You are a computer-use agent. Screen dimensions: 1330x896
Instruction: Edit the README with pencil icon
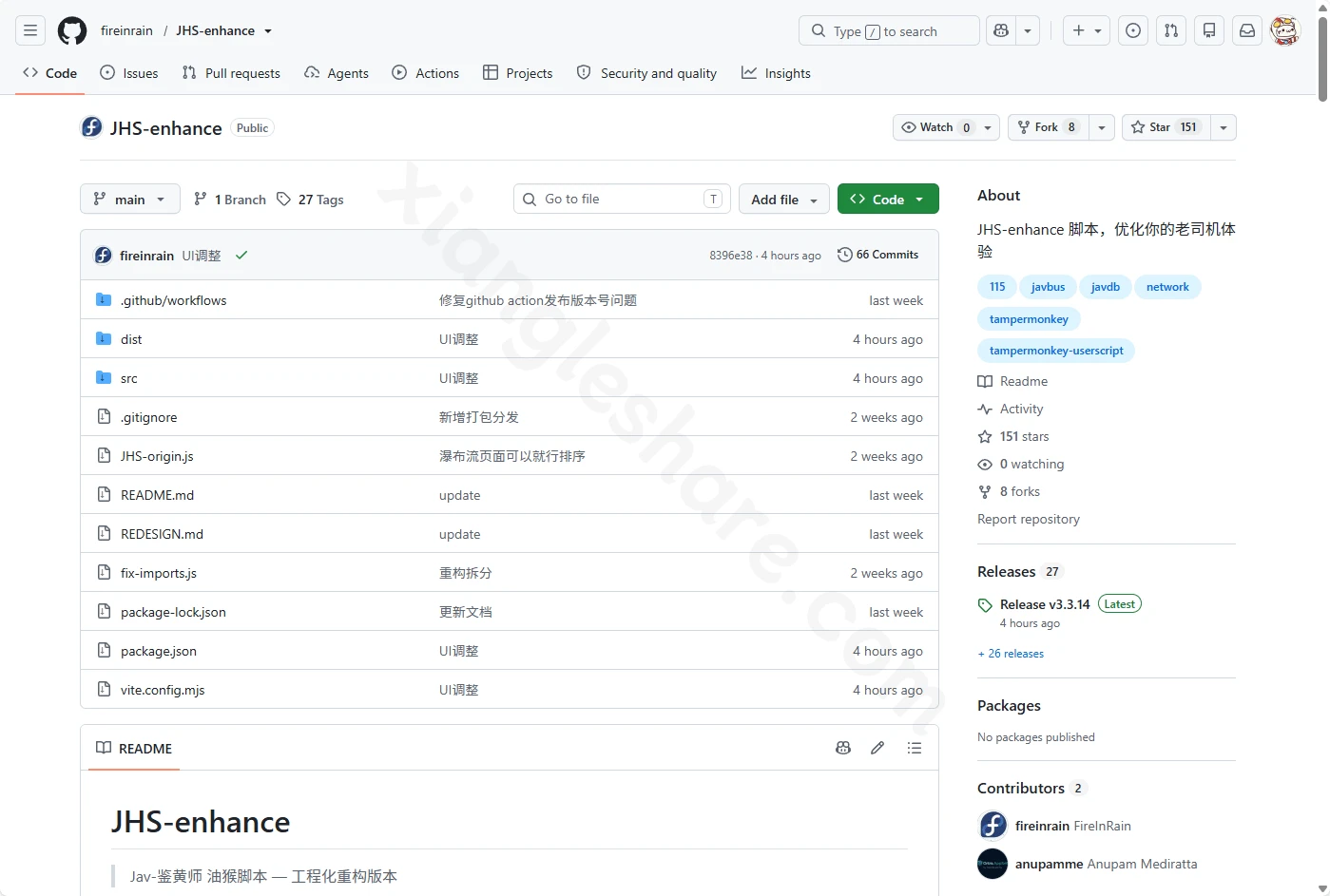877,748
